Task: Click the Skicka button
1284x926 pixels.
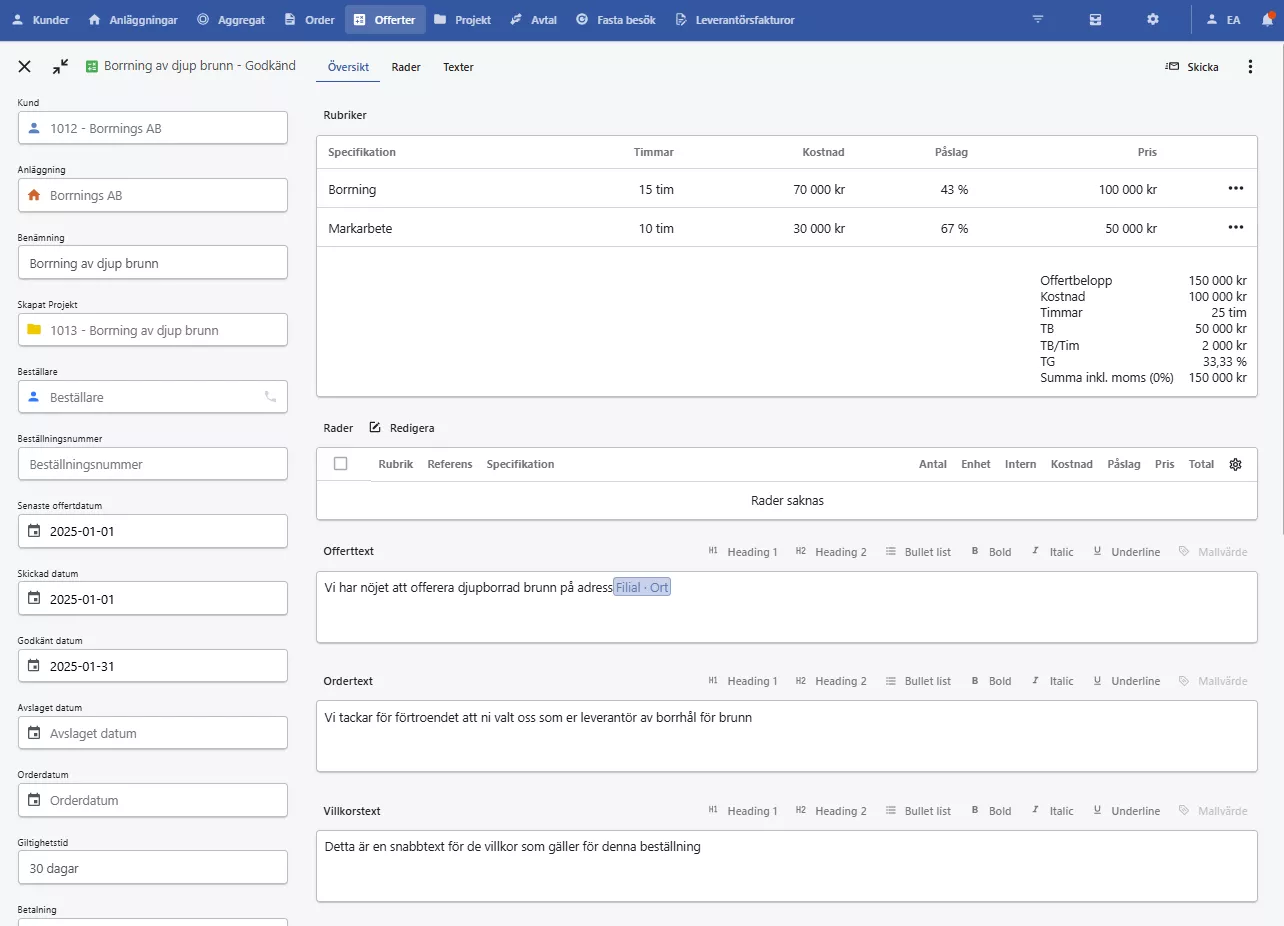Action: 1192,67
